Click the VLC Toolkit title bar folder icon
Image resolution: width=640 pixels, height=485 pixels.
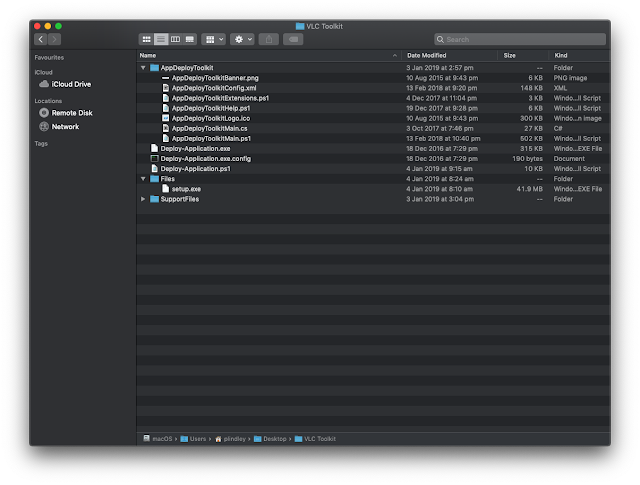pyautogui.click(x=300, y=26)
